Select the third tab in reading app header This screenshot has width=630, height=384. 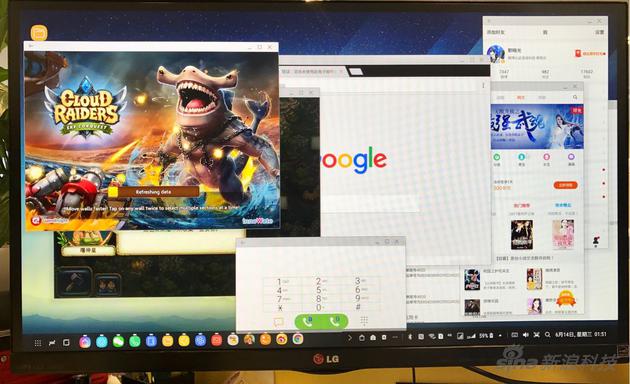pyautogui.click(x=542, y=97)
